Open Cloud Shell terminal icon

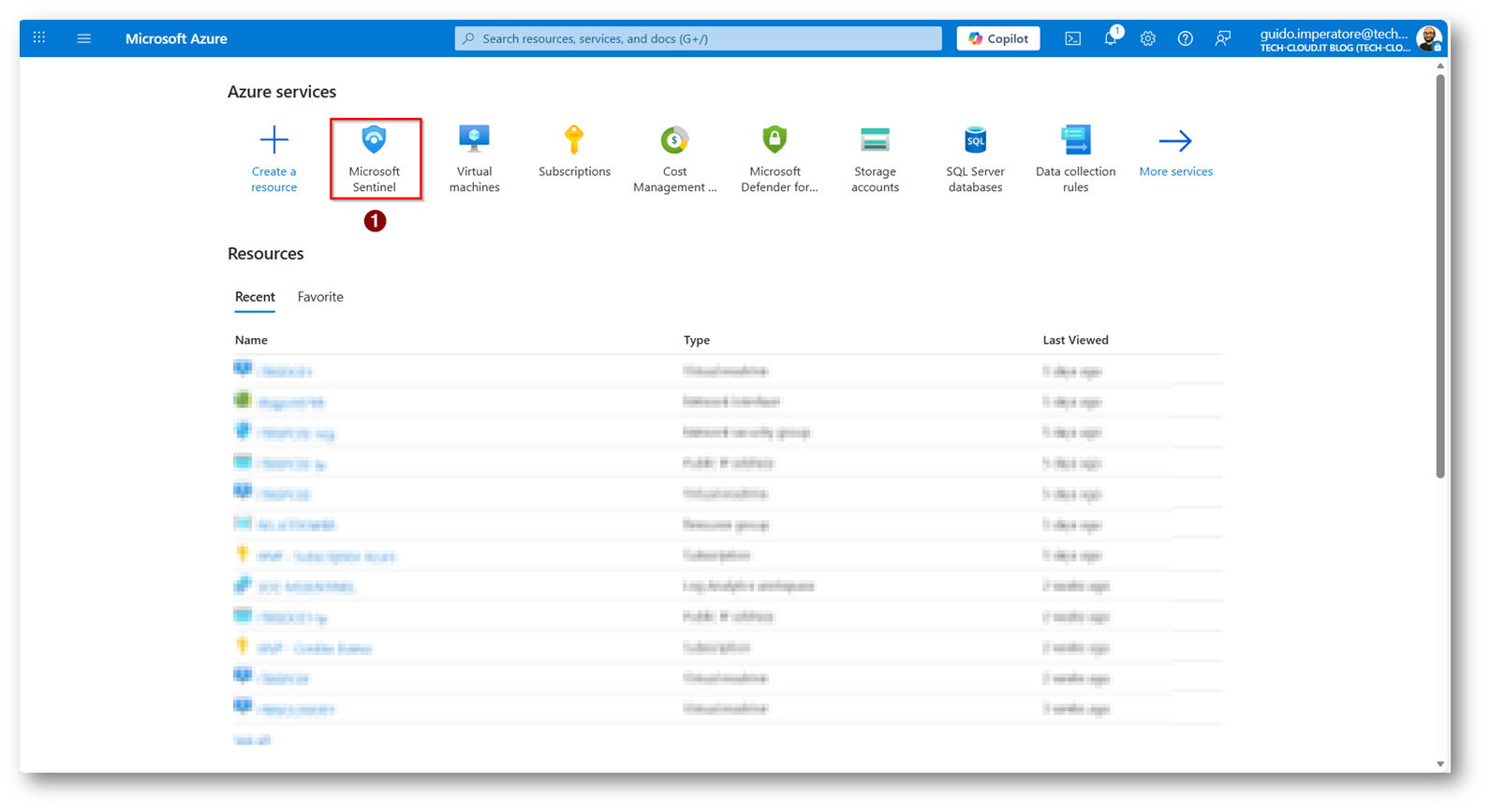(x=1073, y=38)
